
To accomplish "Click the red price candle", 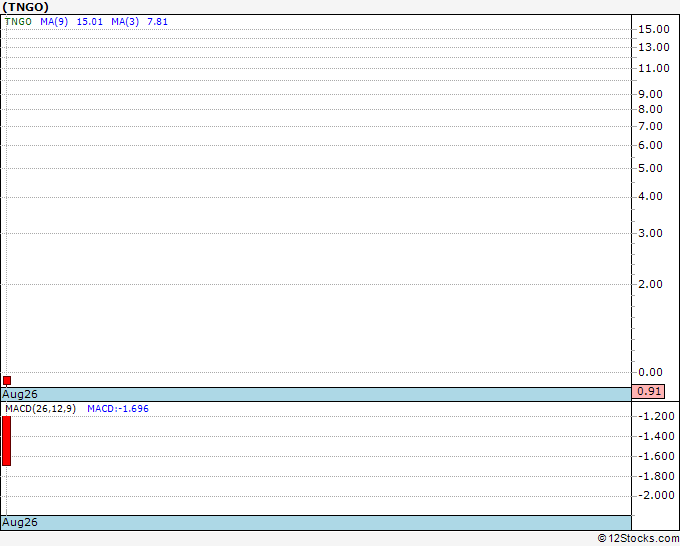I will pos(7,381).
